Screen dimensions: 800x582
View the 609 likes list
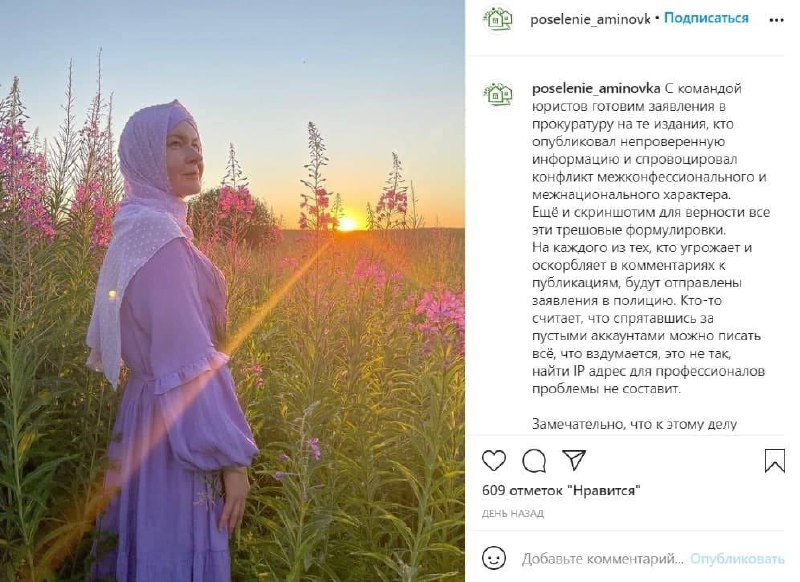pyautogui.click(x=561, y=491)
